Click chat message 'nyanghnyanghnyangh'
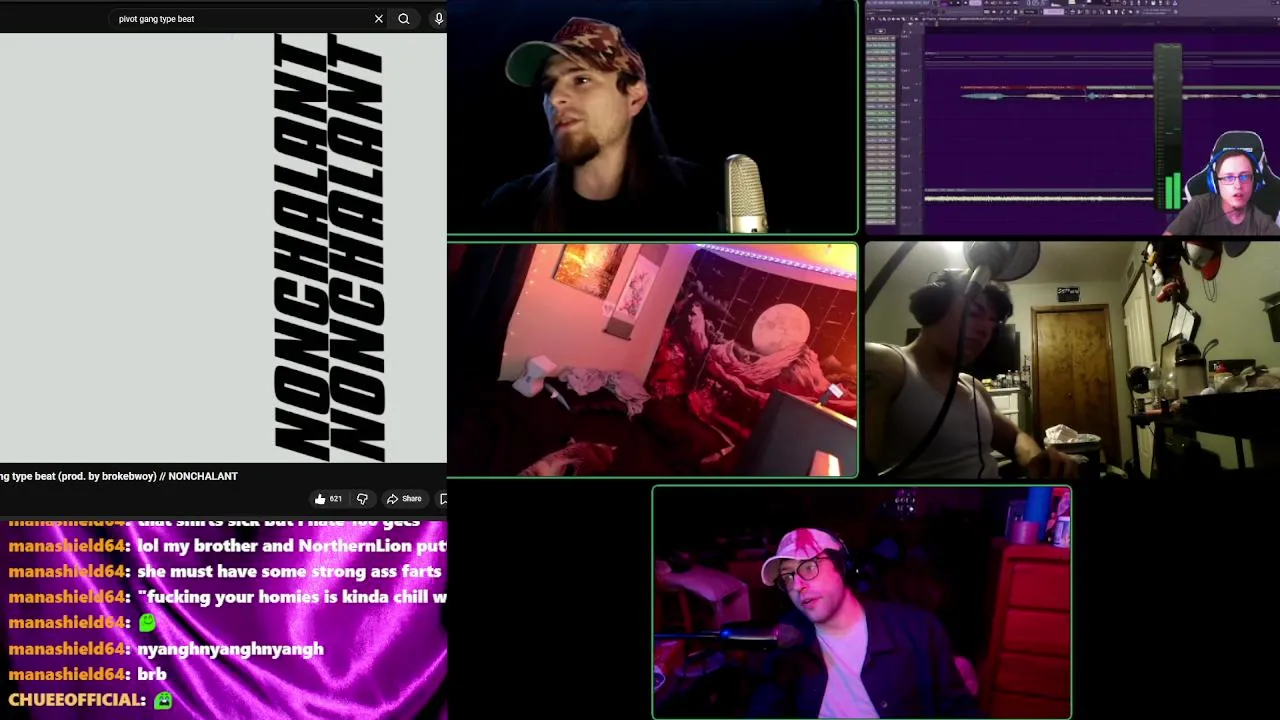Screen dimensions: 1280x720 coord(230,649)
